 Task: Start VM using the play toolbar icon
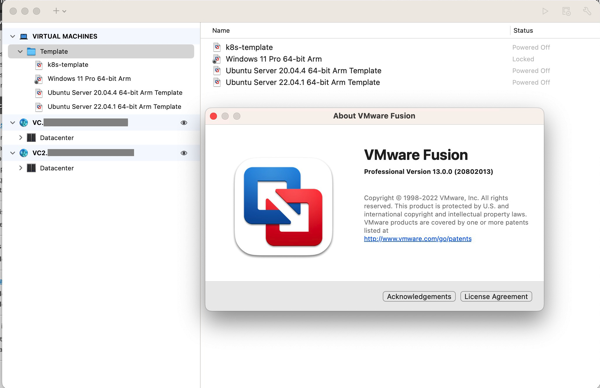coord(545,11)
